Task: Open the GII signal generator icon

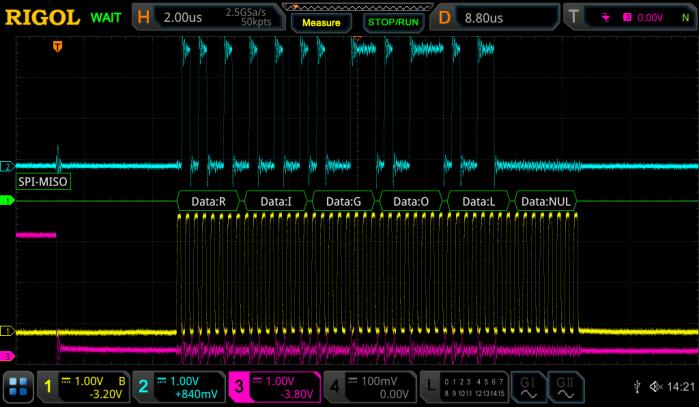Action: coord(565,387)
